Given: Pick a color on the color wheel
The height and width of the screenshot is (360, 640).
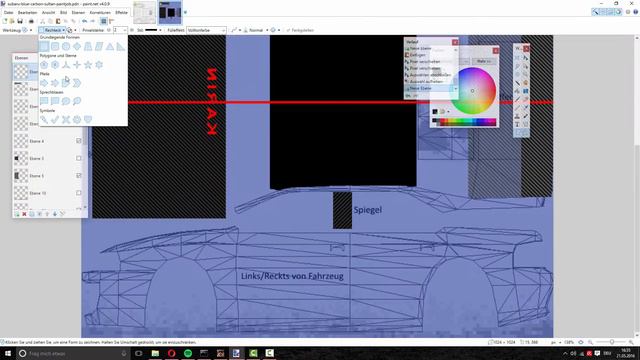Looking at the screenshot, I should pyautogui.click(x=473, y=91).
